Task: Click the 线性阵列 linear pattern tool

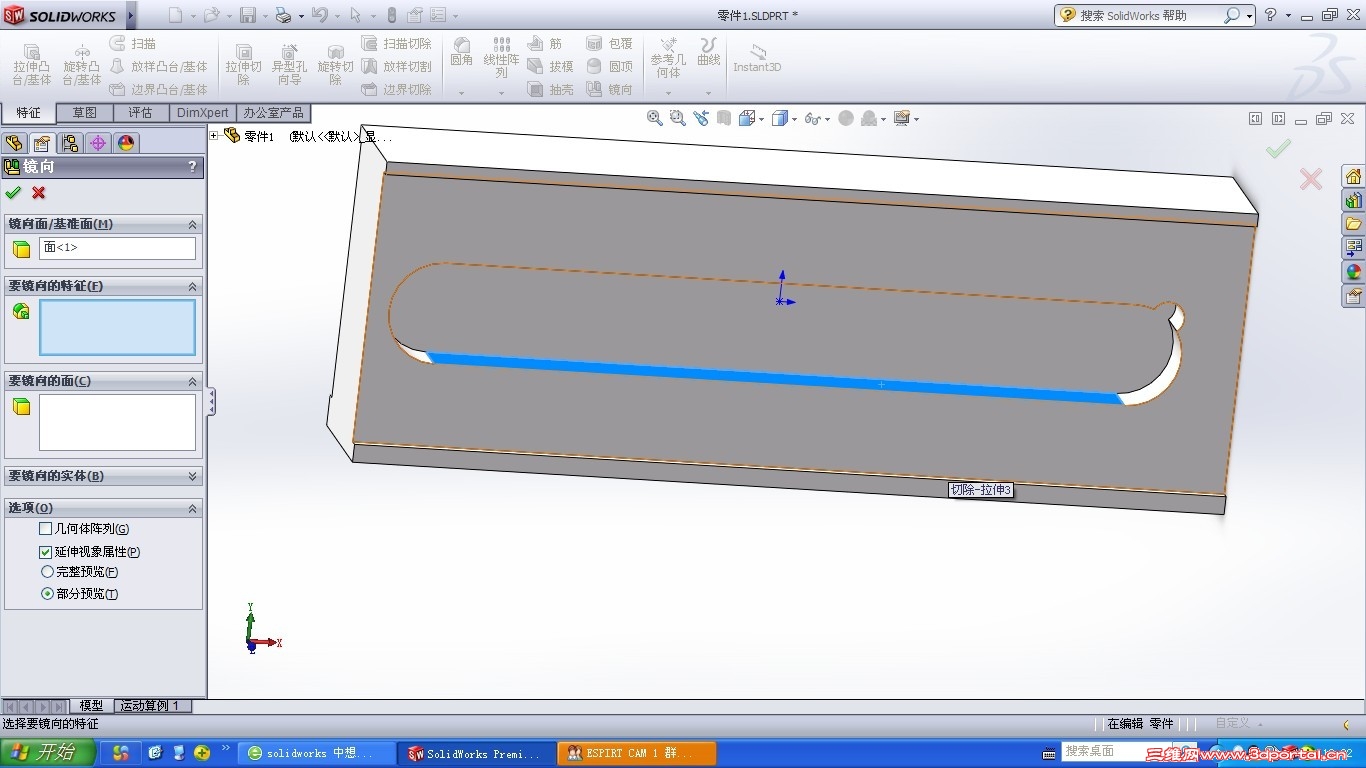Action: 501,58
